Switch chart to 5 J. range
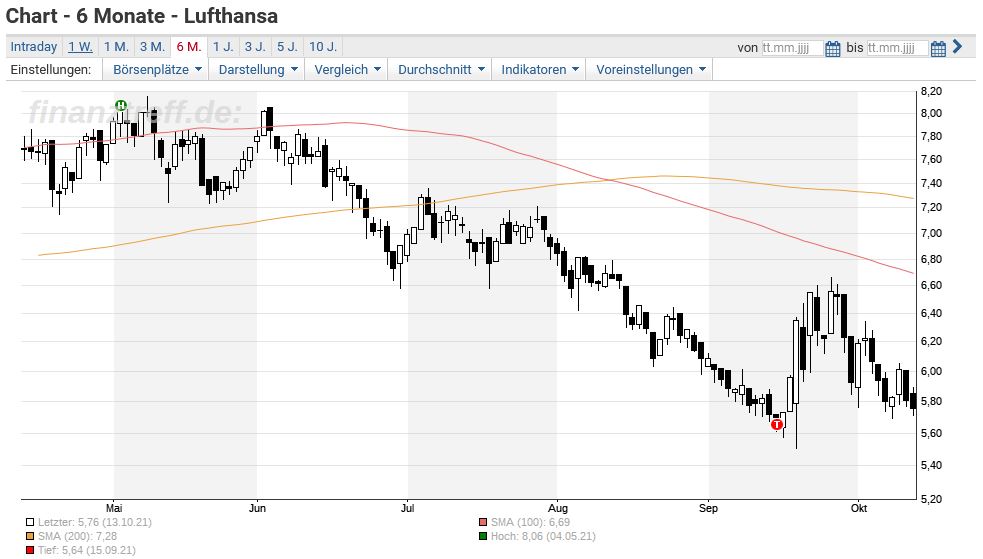The height and width of the screenshot is (559, 983). pyautogui.click(x=287, y=47)
